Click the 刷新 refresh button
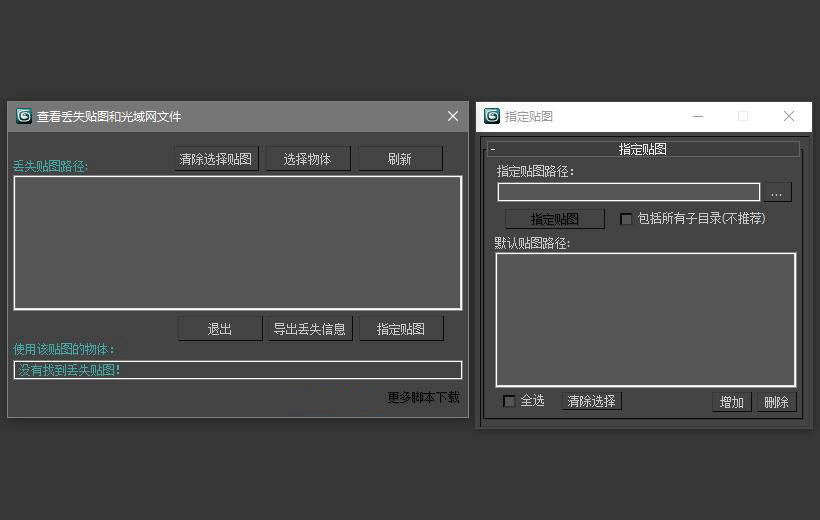 coord(400,159)
